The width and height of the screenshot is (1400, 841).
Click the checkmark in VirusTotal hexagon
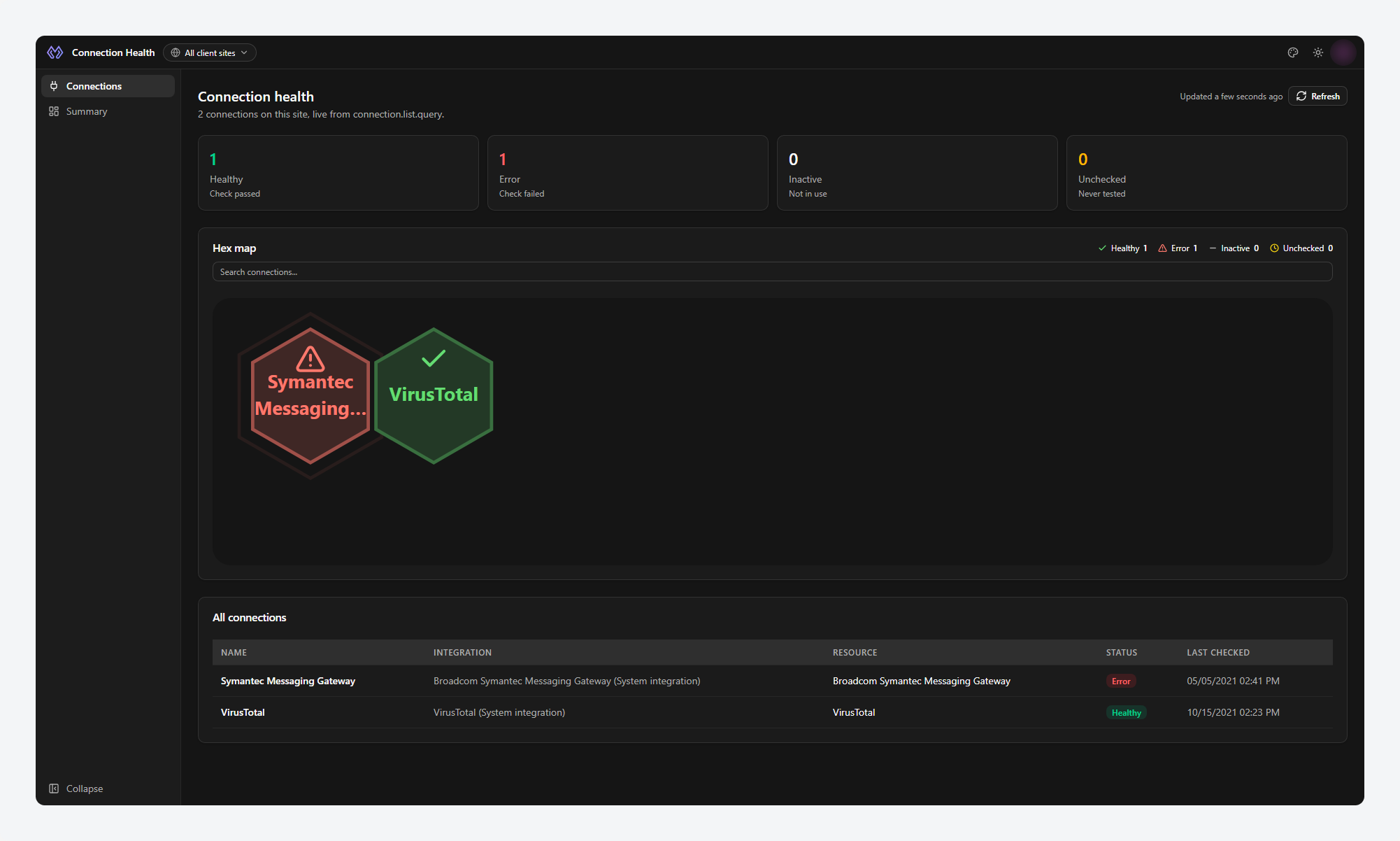(434, 358)
